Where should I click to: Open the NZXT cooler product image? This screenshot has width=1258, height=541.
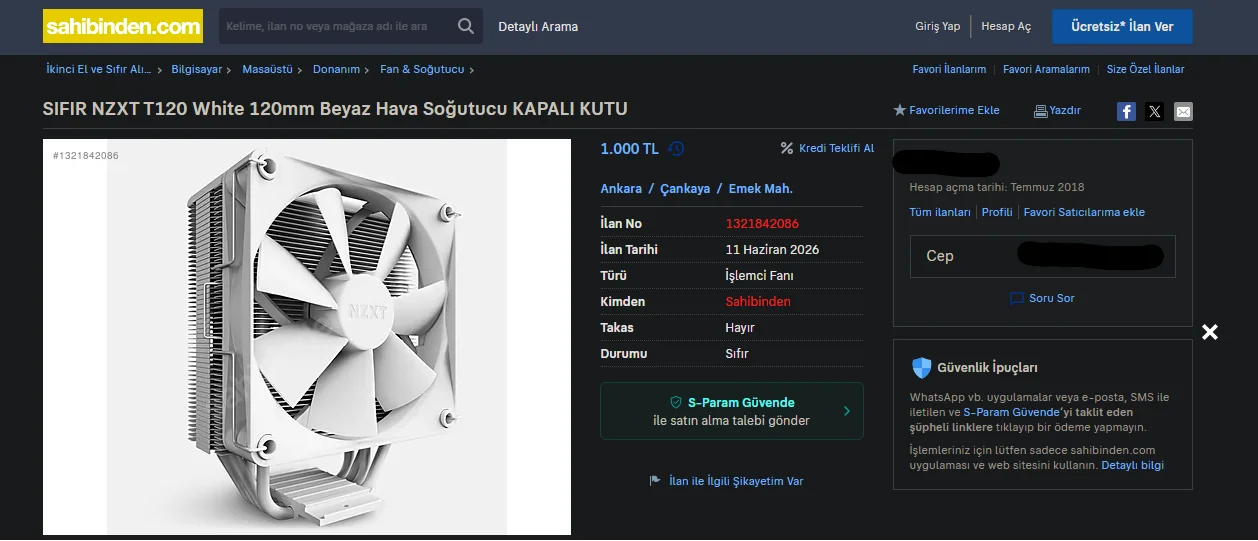click(307, 337)
